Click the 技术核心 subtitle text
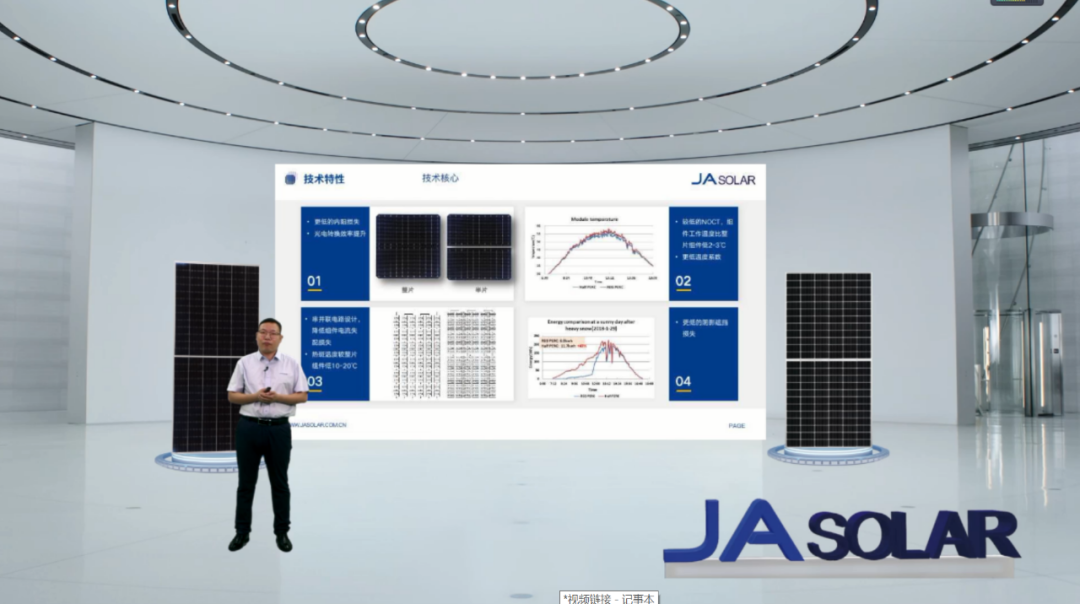This screenshot has width=1080, height=604. click(440, 179)
